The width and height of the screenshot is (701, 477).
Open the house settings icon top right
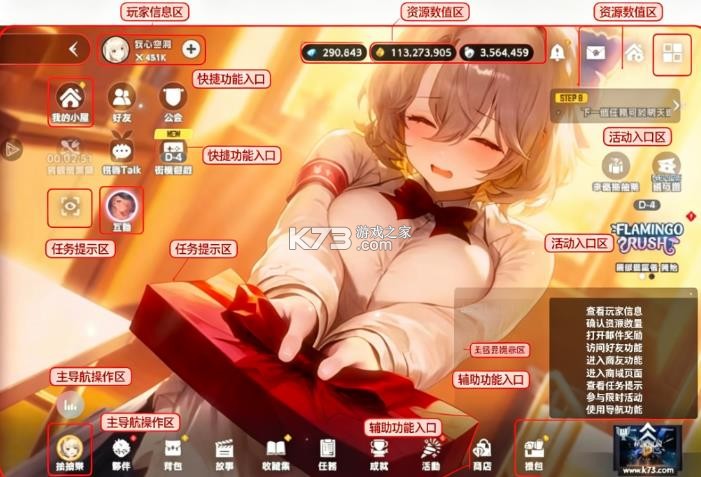[x=634, y=53]
